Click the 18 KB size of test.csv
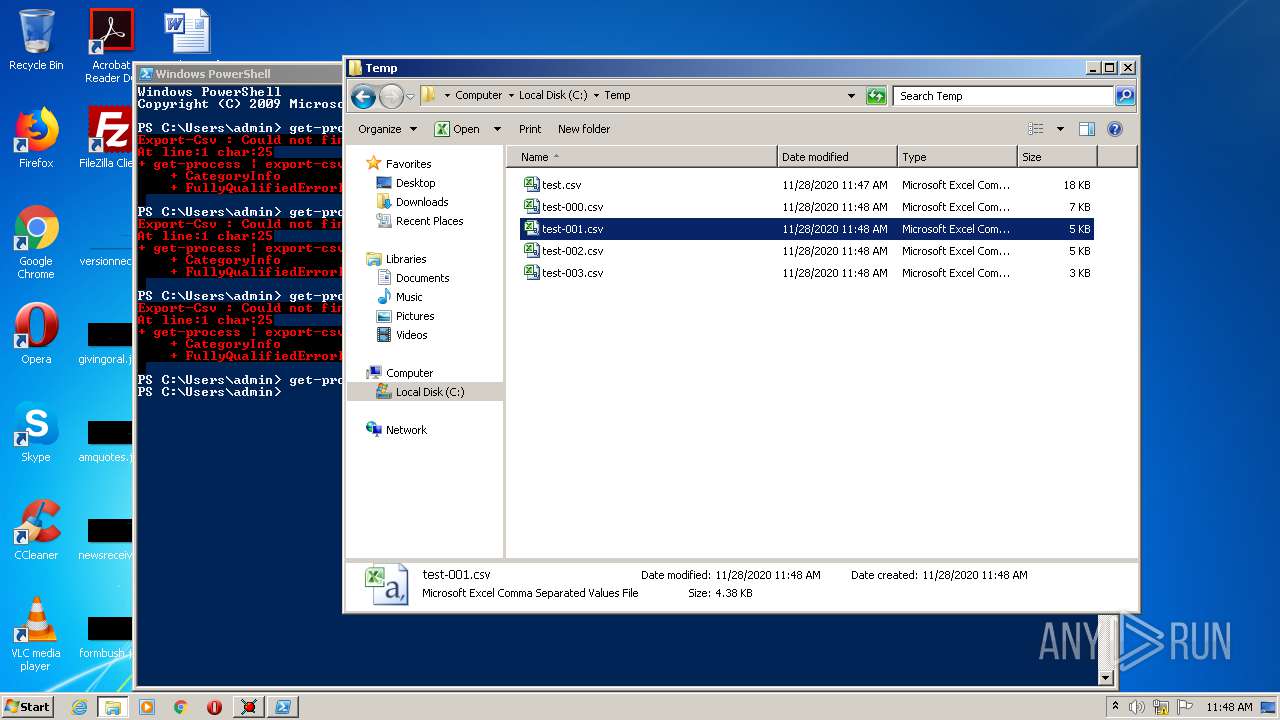The width and height of the screenshot is (1280, 720). click(1076, 185)
